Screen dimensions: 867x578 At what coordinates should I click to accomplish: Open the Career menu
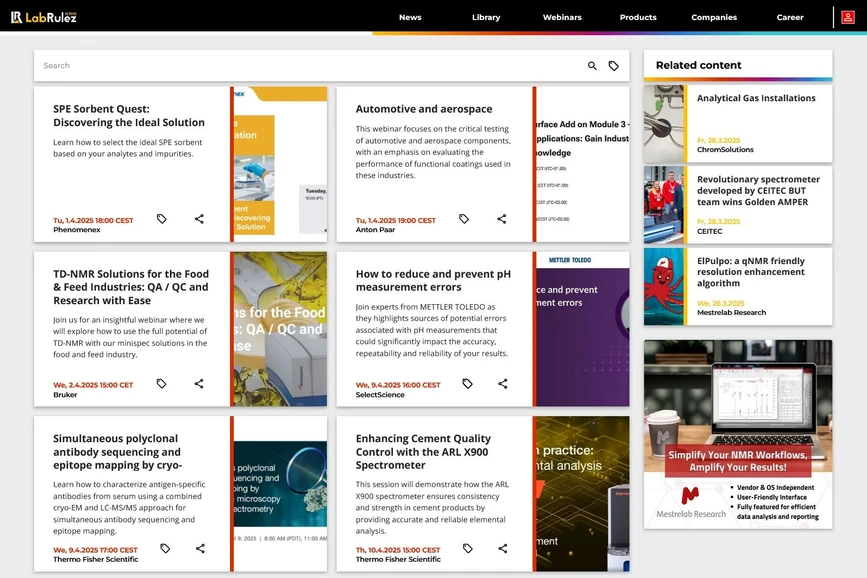tap(790, 17)
